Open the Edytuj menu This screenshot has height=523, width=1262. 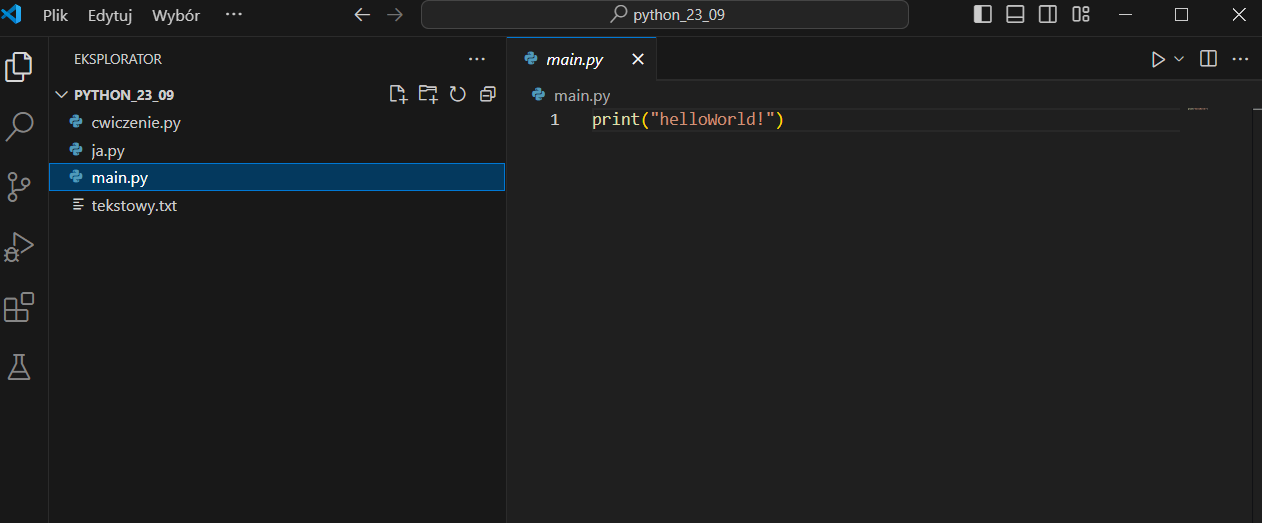pos(110,16)
